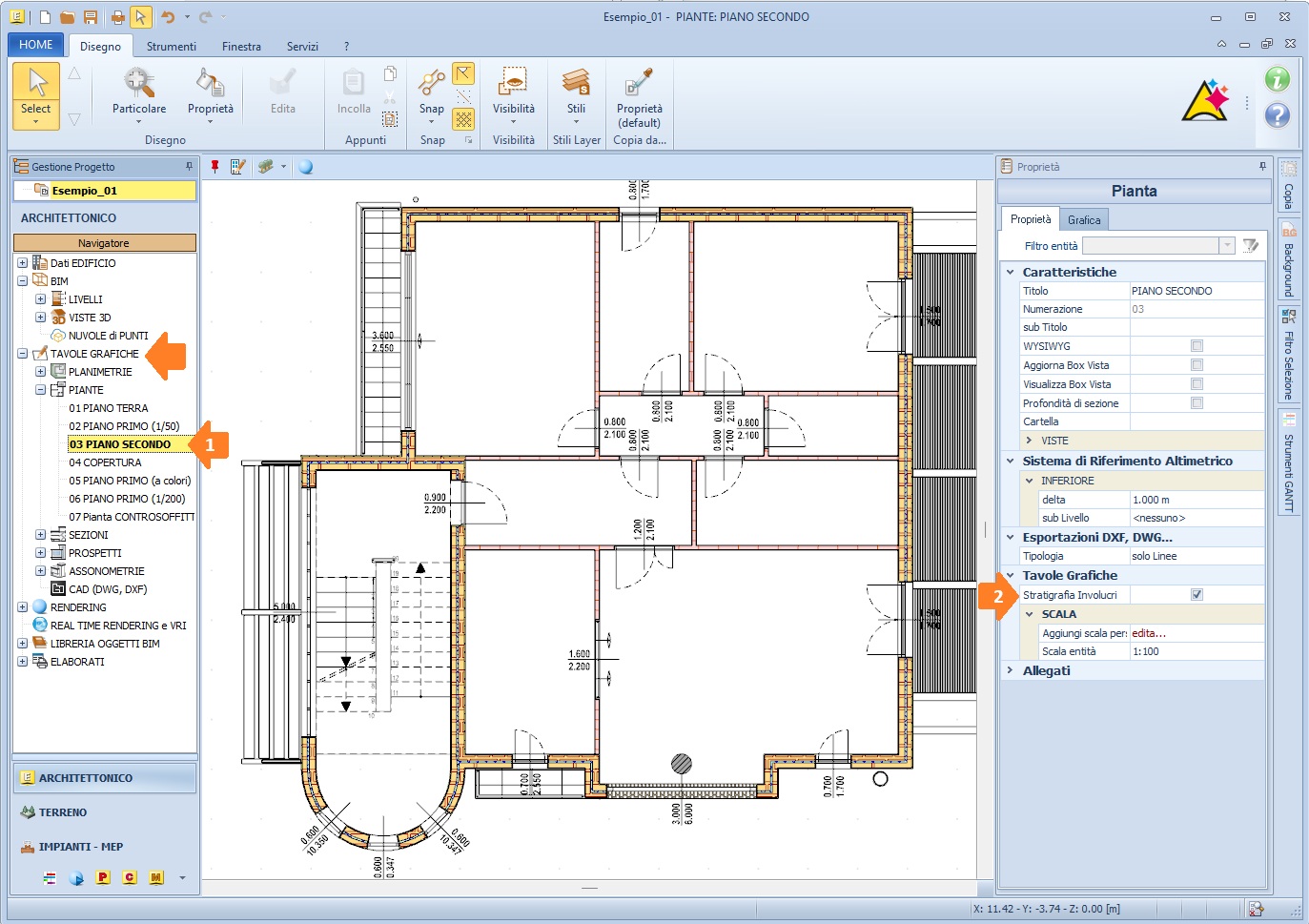Image resolution: width=1309 pixels, height=924 pixels.
Task: Expand the SEZIONI tree node
Action: (x=41, y=535)
